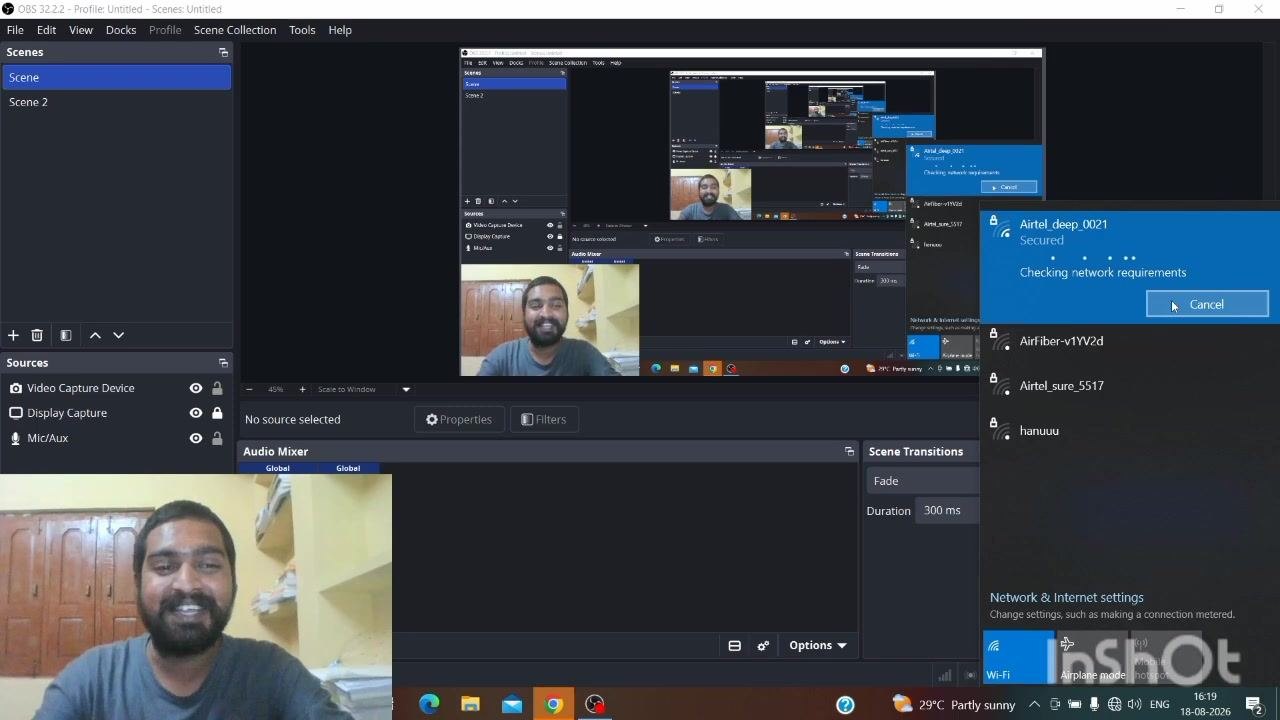The image size is (1280, 720).
Task: Toggle the audio mixer layout icon
Action: (x=734, y=646)
